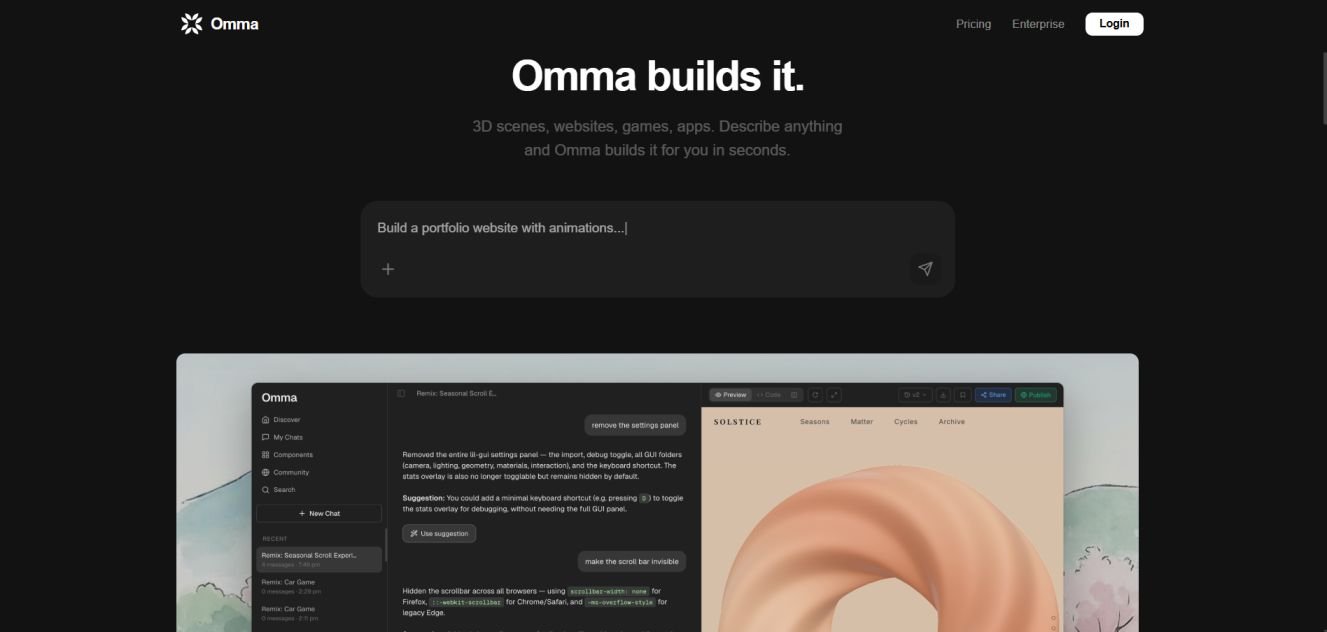Click the Use suggestion button
The width and height of the screenshot is (1327, 632).
coord(439,533)
